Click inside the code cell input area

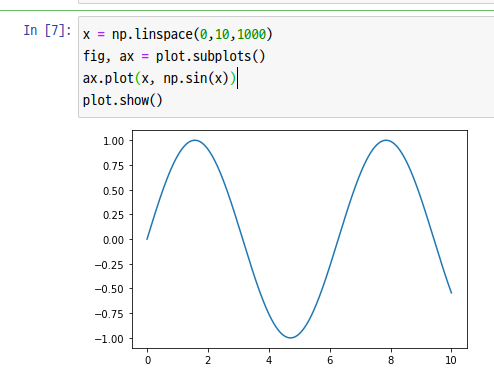point(286,67)
